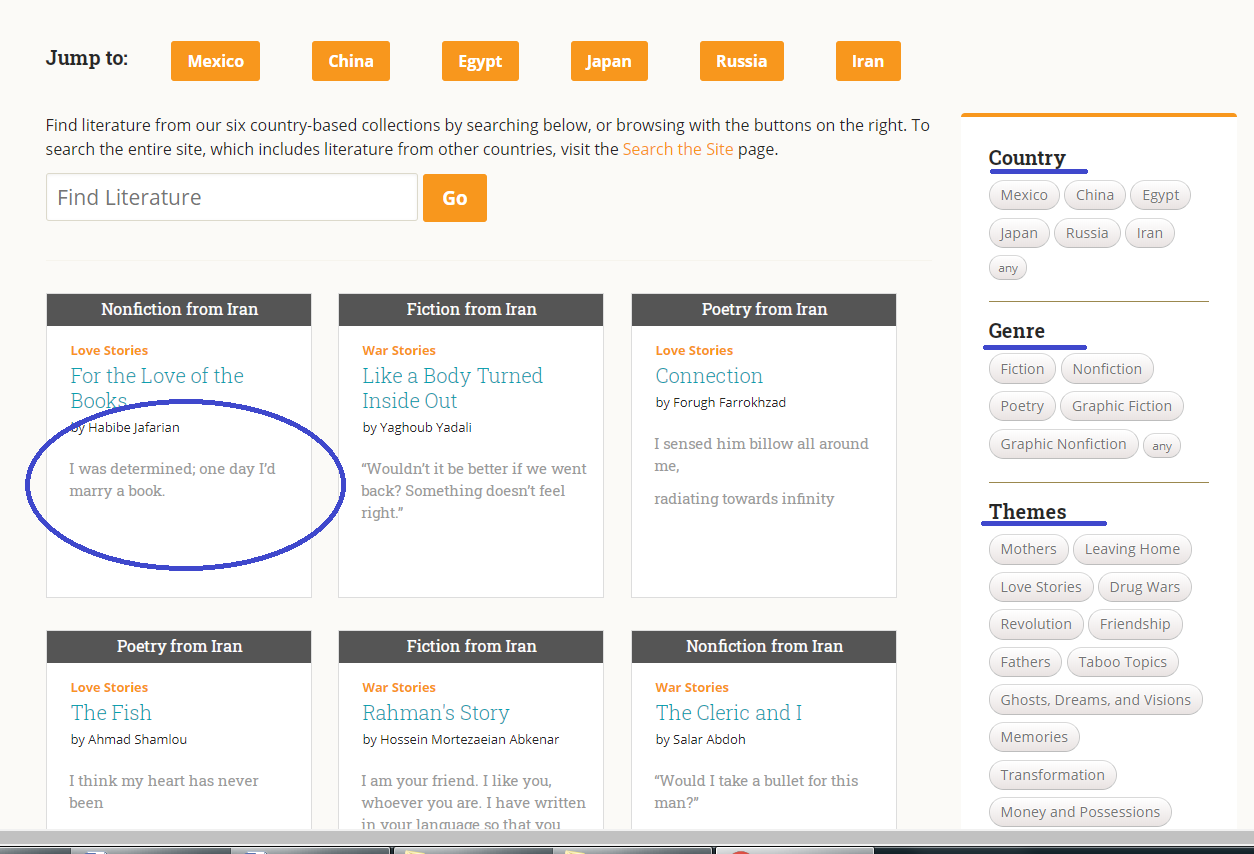Open The Cleric and I
The height and width of the screenshot is (854, 1254).
point(729,713)
